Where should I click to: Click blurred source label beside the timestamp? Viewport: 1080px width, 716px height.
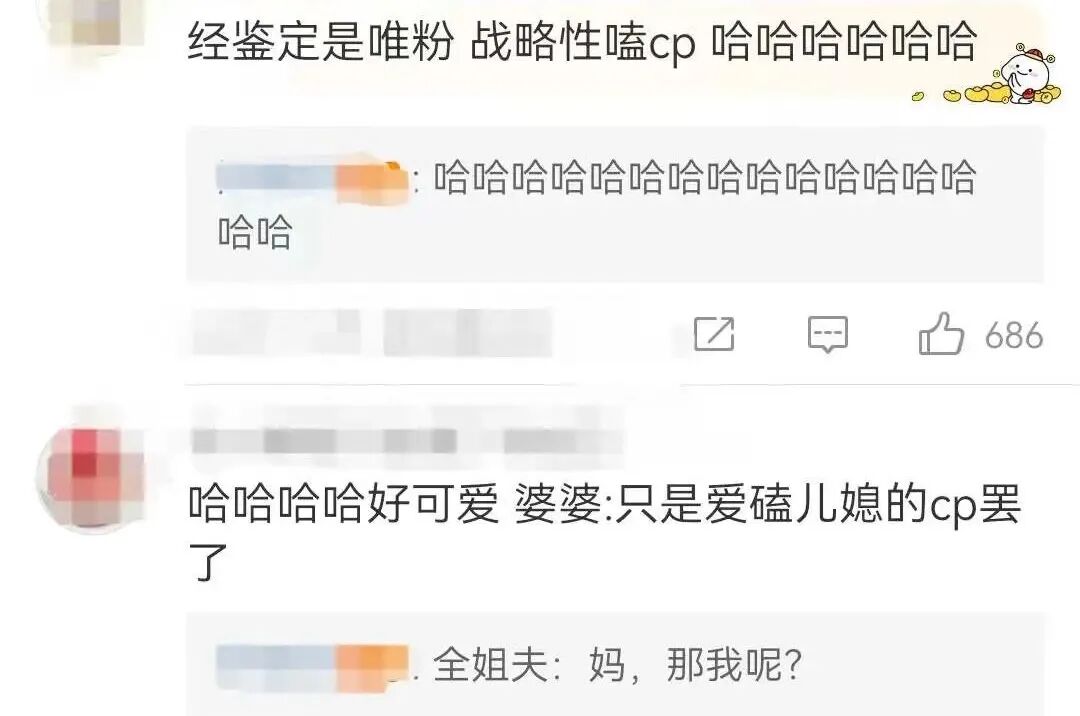(468, 333)
